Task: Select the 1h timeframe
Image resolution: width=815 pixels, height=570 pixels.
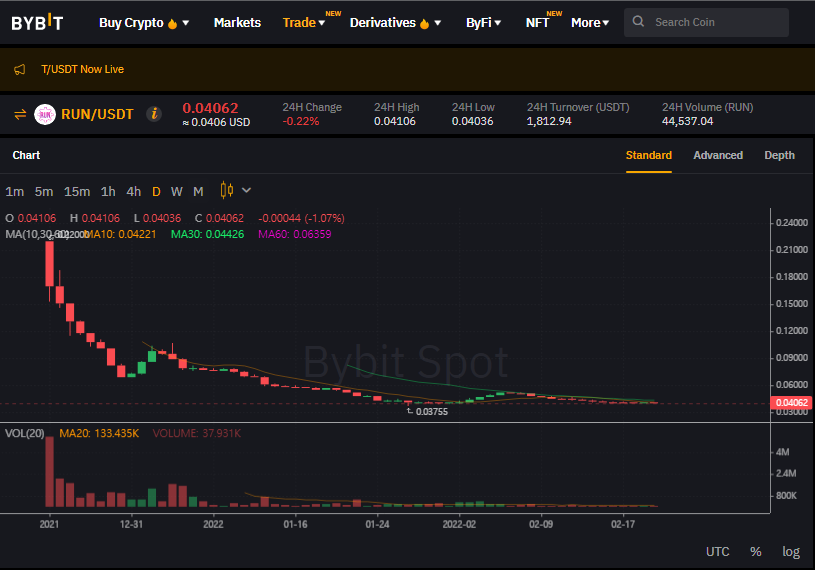Action: coord(108,192)
